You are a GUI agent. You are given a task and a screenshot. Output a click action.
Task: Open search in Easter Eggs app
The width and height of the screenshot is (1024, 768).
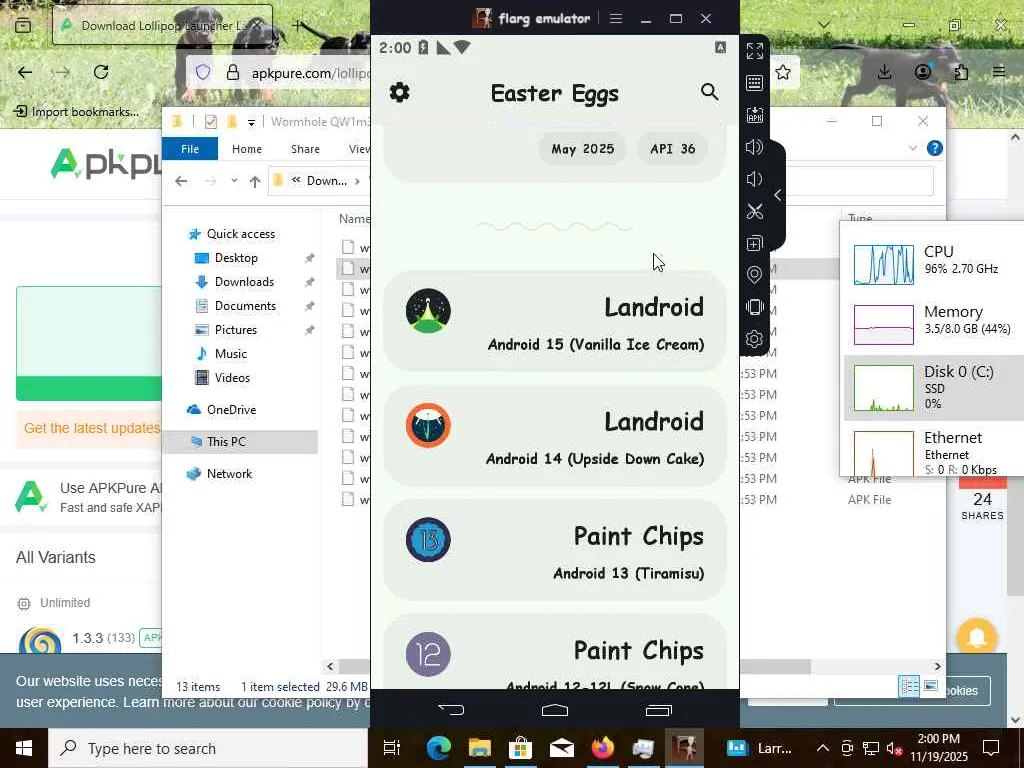(x=709, y=92)
